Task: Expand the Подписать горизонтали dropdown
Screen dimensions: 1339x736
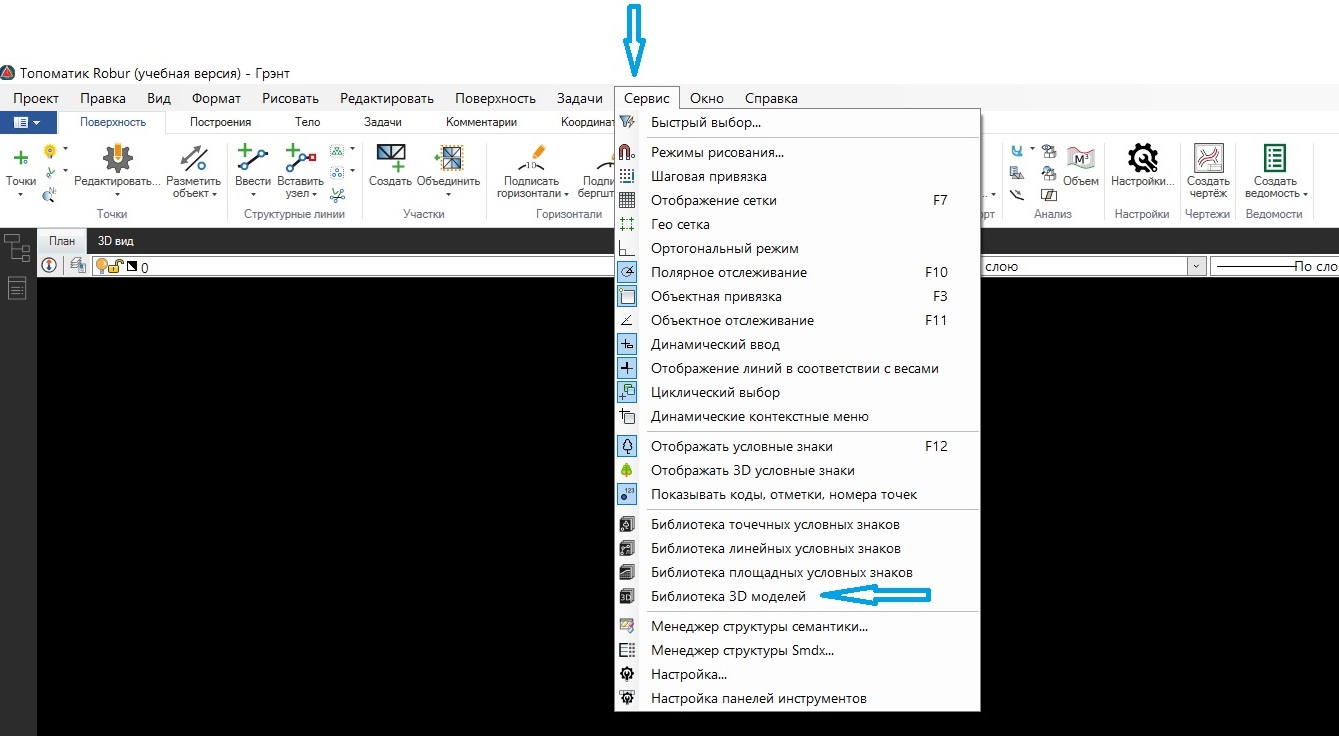Action: 566,194
